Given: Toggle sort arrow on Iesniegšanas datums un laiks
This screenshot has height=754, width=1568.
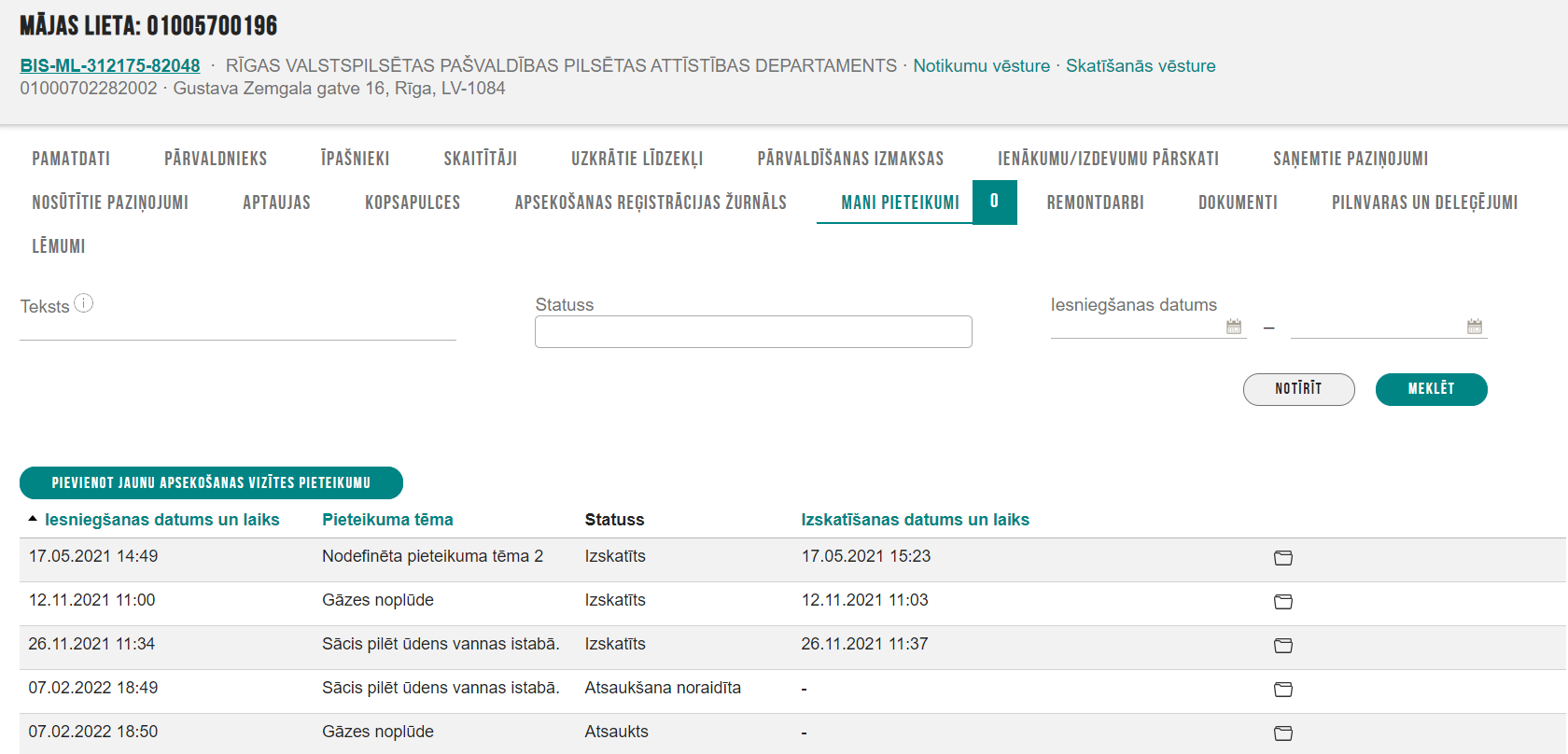Looking at the screenshot, I should click(x=33, y=519).
